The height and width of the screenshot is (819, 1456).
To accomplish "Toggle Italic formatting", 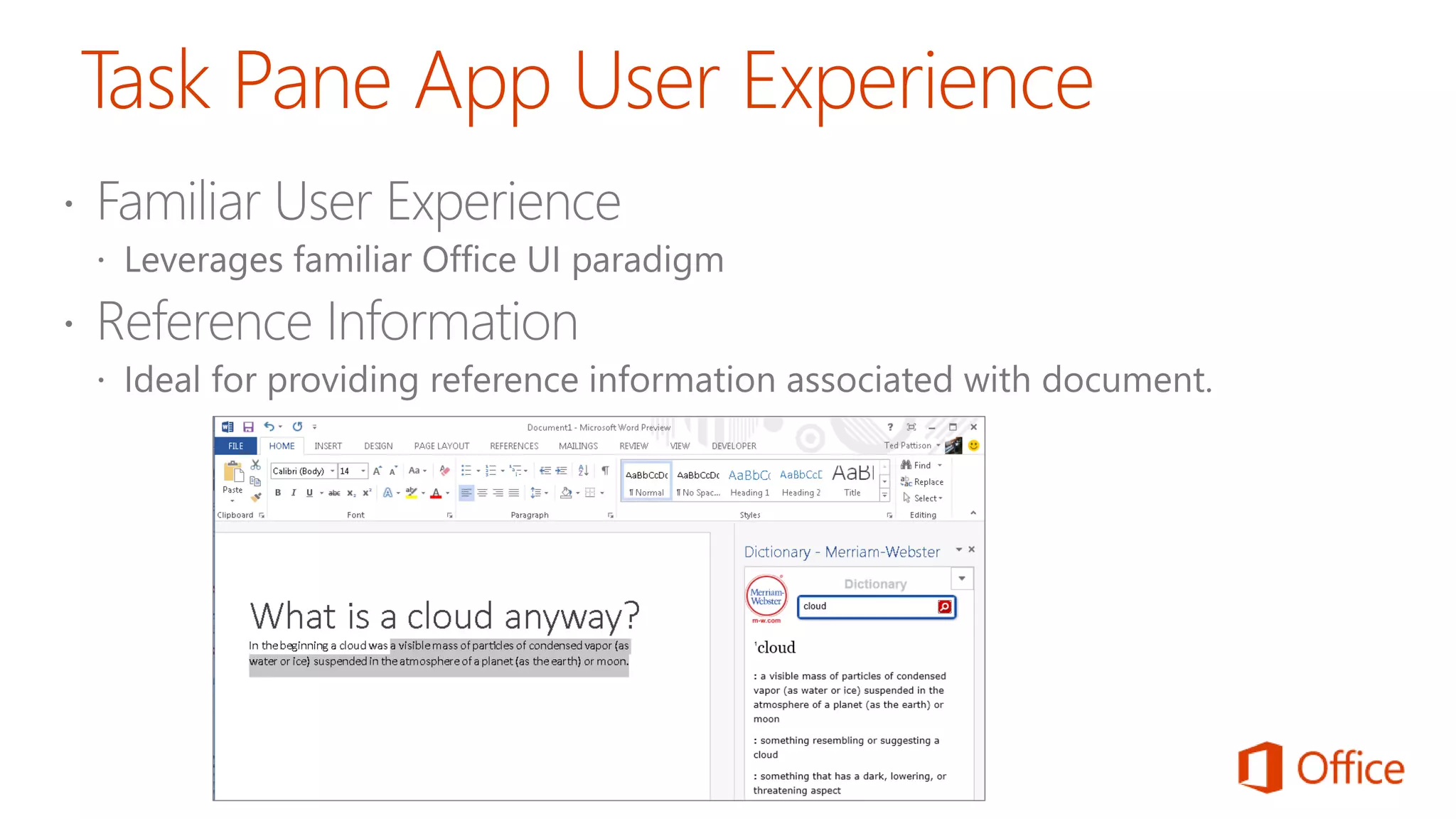I will click(x=293, y=493).
